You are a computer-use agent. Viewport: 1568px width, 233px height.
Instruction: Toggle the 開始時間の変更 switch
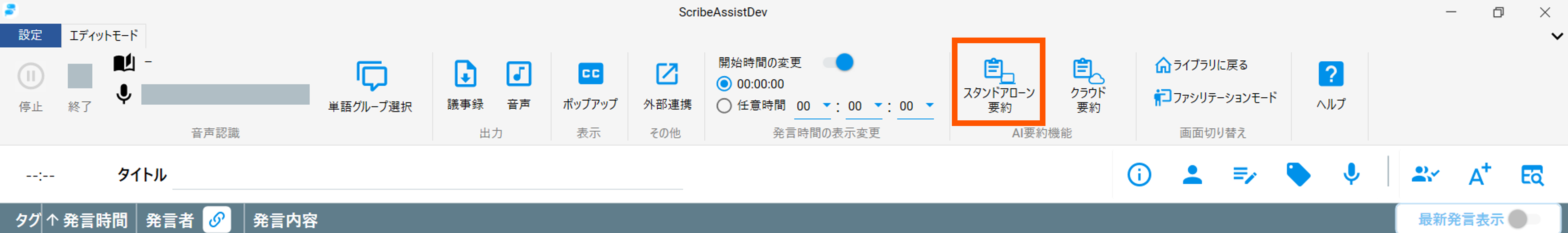(839, 62)
